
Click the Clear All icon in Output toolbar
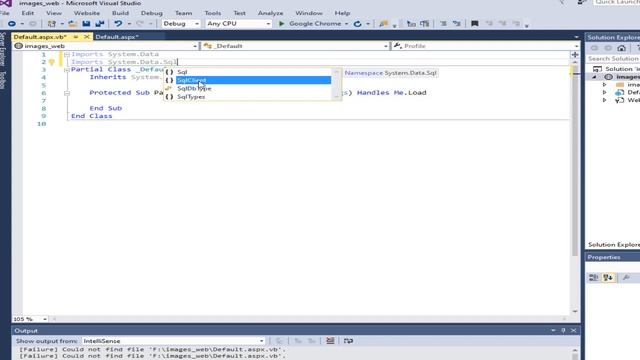(x=330, y=340)
